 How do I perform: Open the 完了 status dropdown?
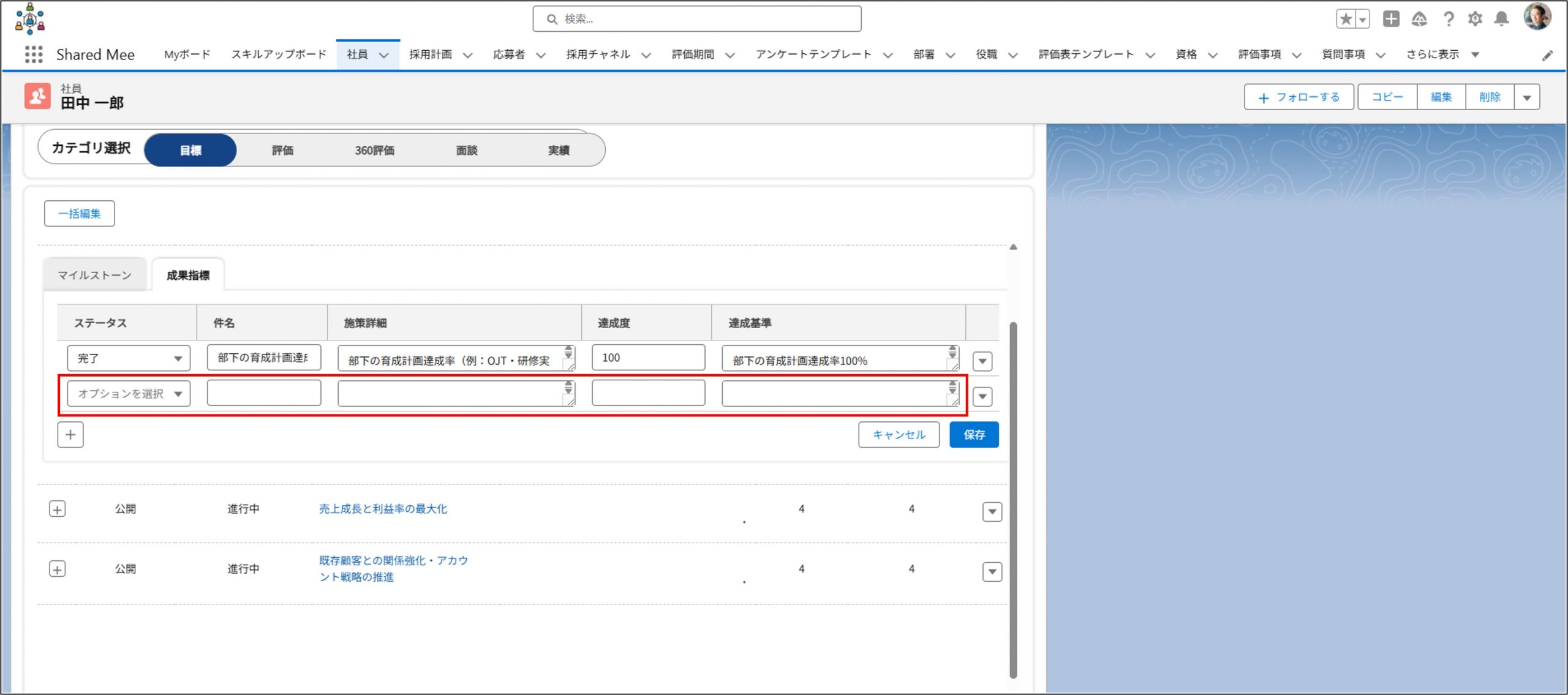pyautogui.click(x=129, y=358)
